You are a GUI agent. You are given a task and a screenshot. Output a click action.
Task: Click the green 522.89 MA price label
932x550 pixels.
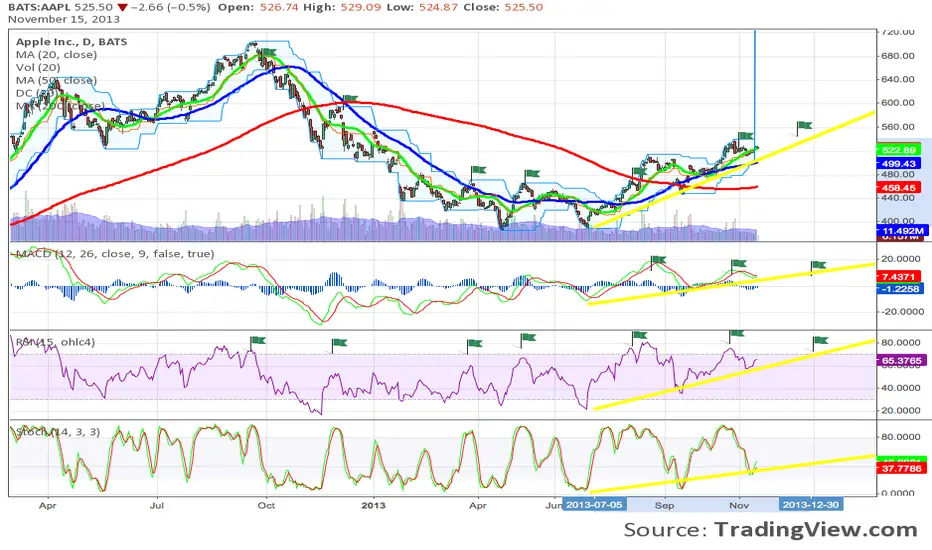pyautogui.click(x=899, y=150)
